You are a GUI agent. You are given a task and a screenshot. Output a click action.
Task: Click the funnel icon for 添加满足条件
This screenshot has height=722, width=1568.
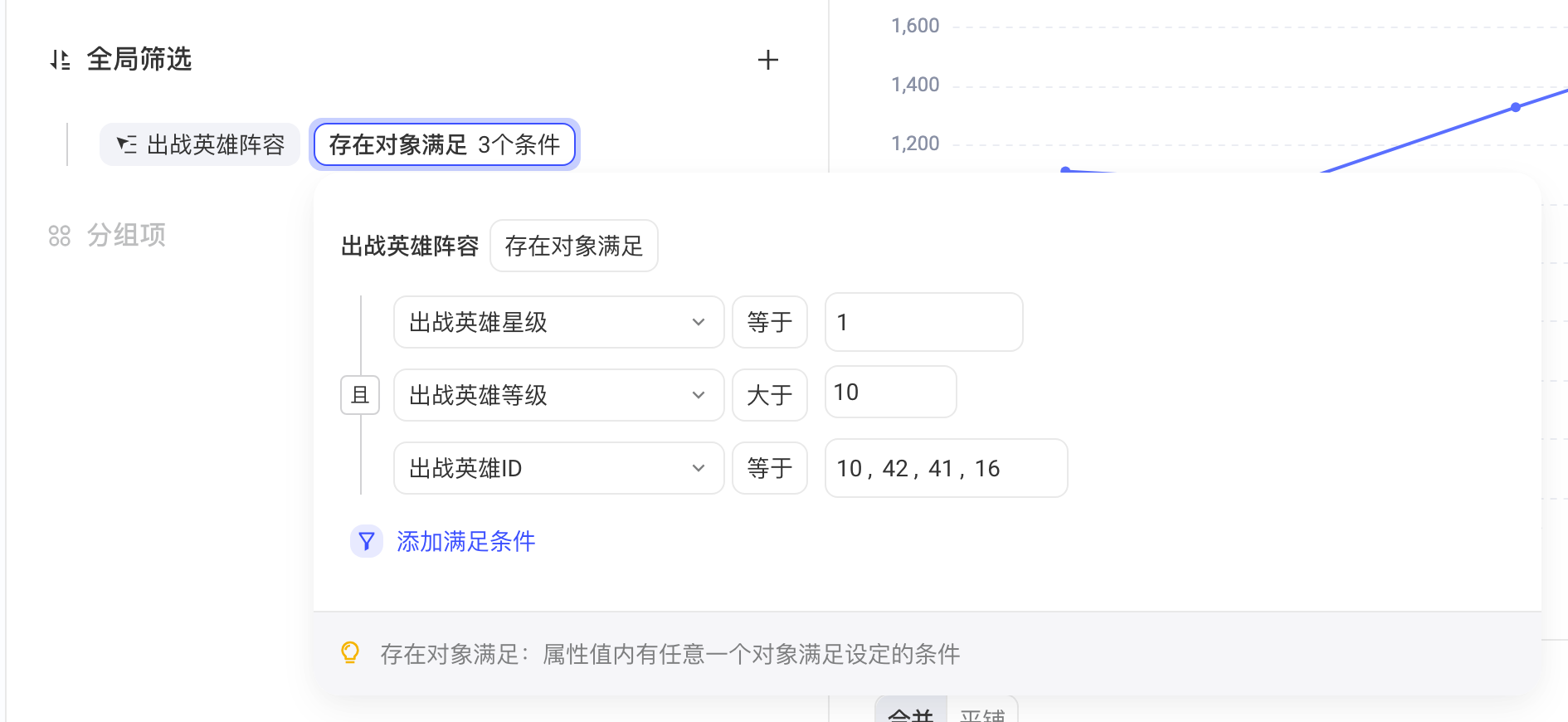(367, 541)
